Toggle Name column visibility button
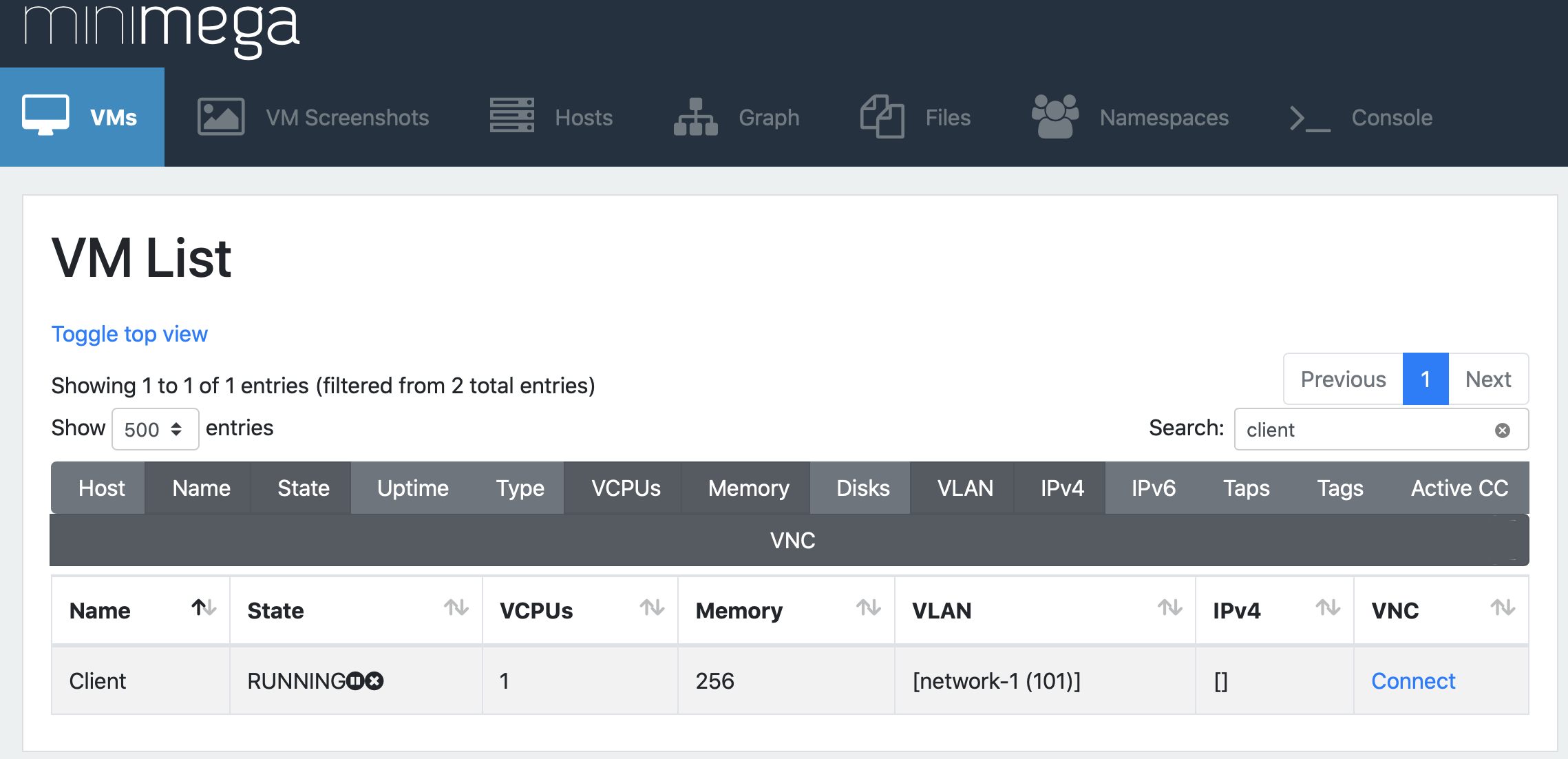 pos(198,488)
